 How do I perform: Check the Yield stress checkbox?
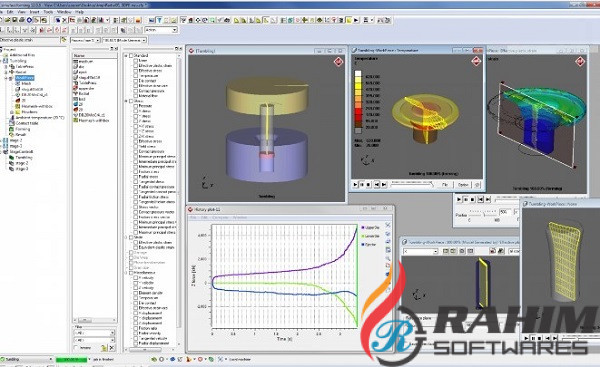135,146
